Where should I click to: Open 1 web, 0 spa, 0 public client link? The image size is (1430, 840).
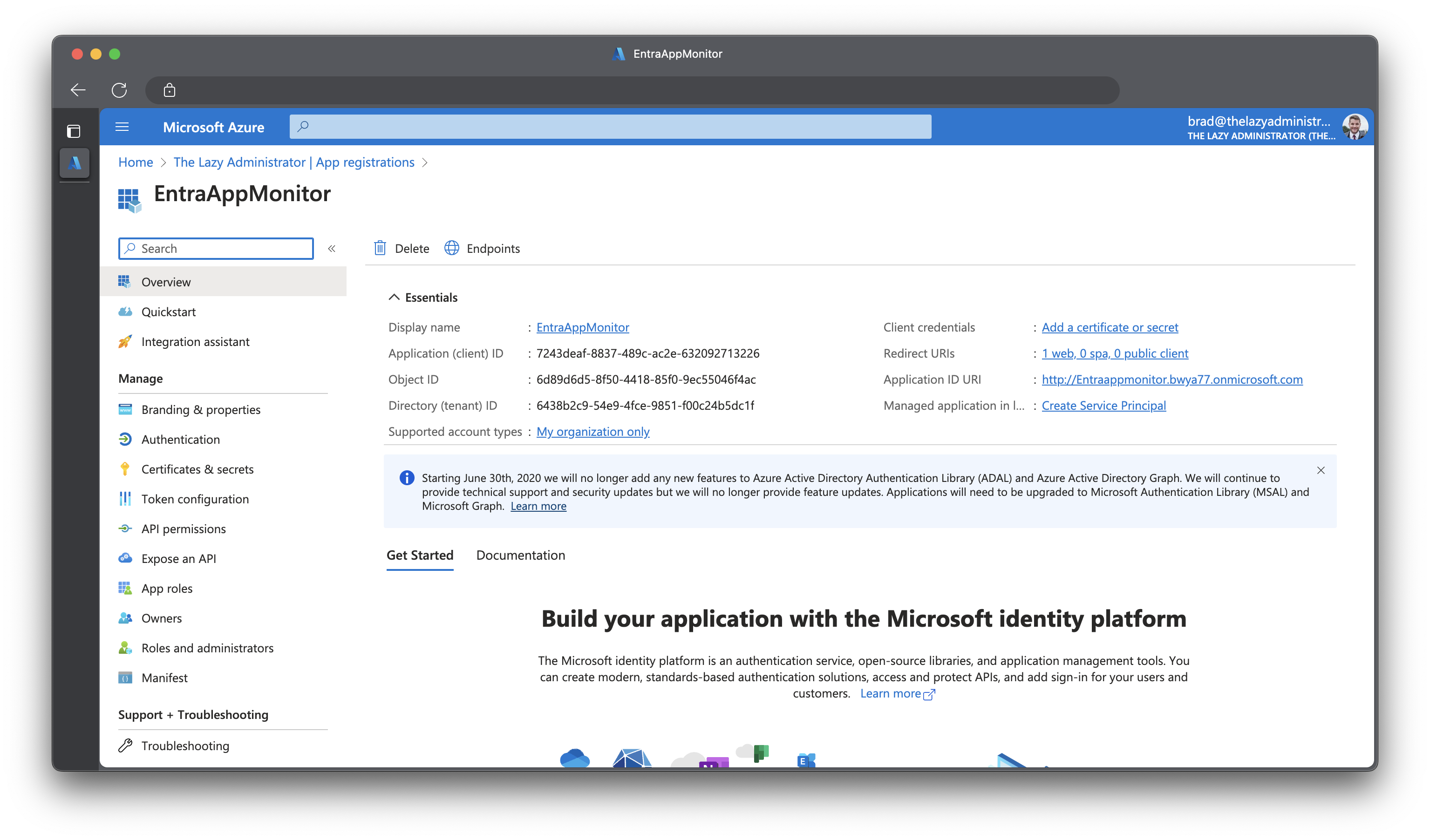[1115, 353]
